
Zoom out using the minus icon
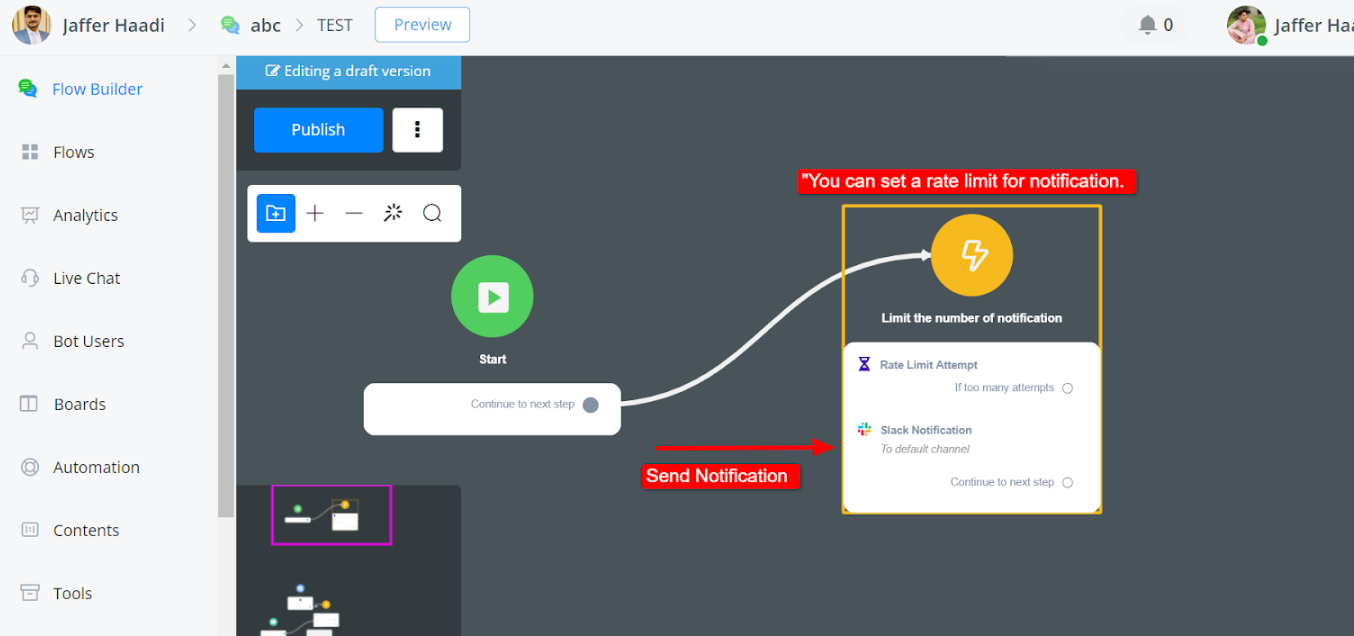point(354,213)
